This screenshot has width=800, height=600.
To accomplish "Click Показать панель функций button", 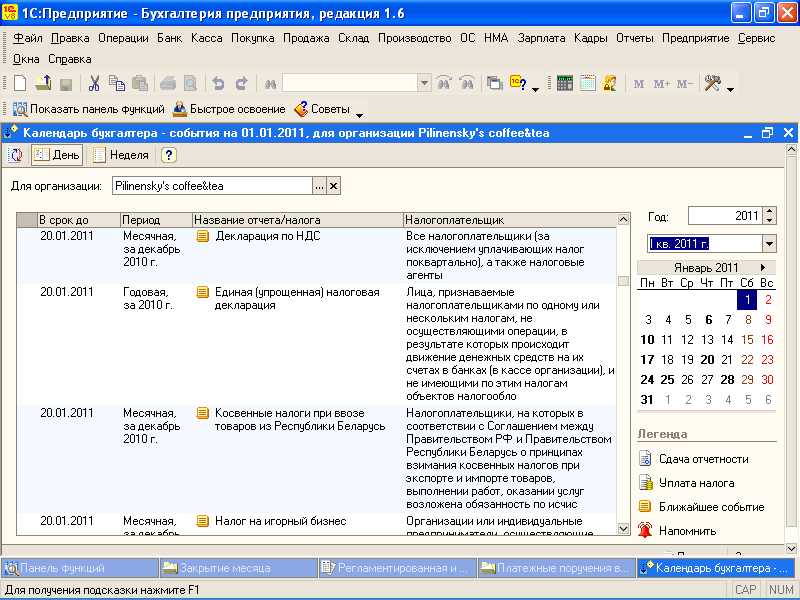I will pos(88,109).
